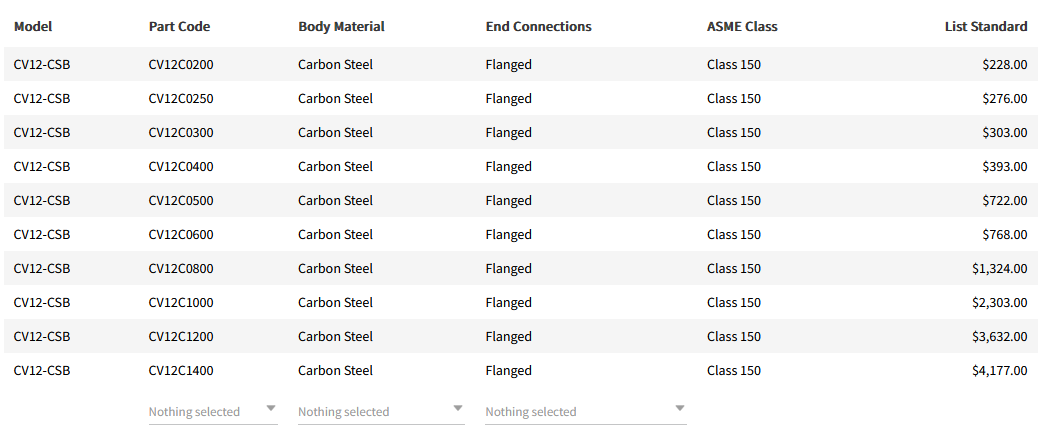Click Class 150 in the CV12C0600 row
Viewport: 1040px width, 441px height.
(x=733, y=235)
